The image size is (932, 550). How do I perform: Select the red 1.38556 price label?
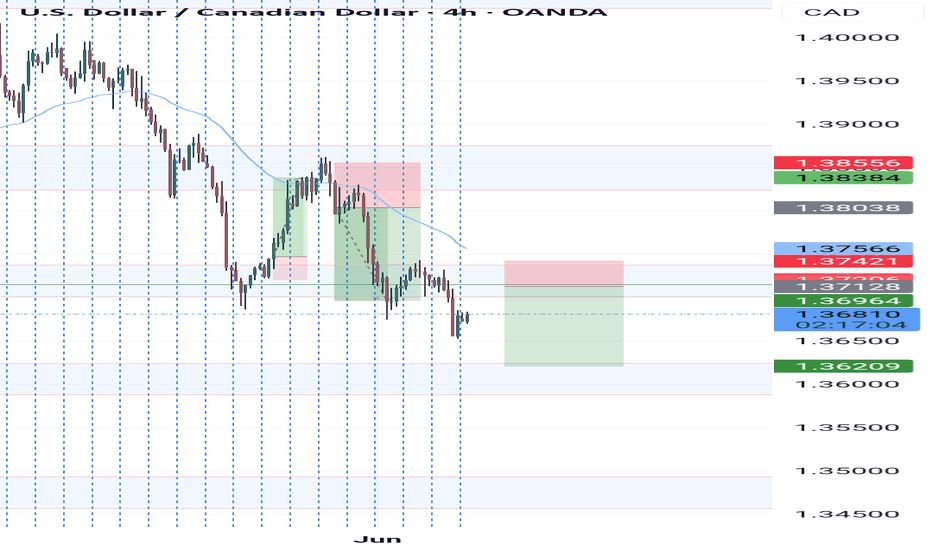pos(843,163)
